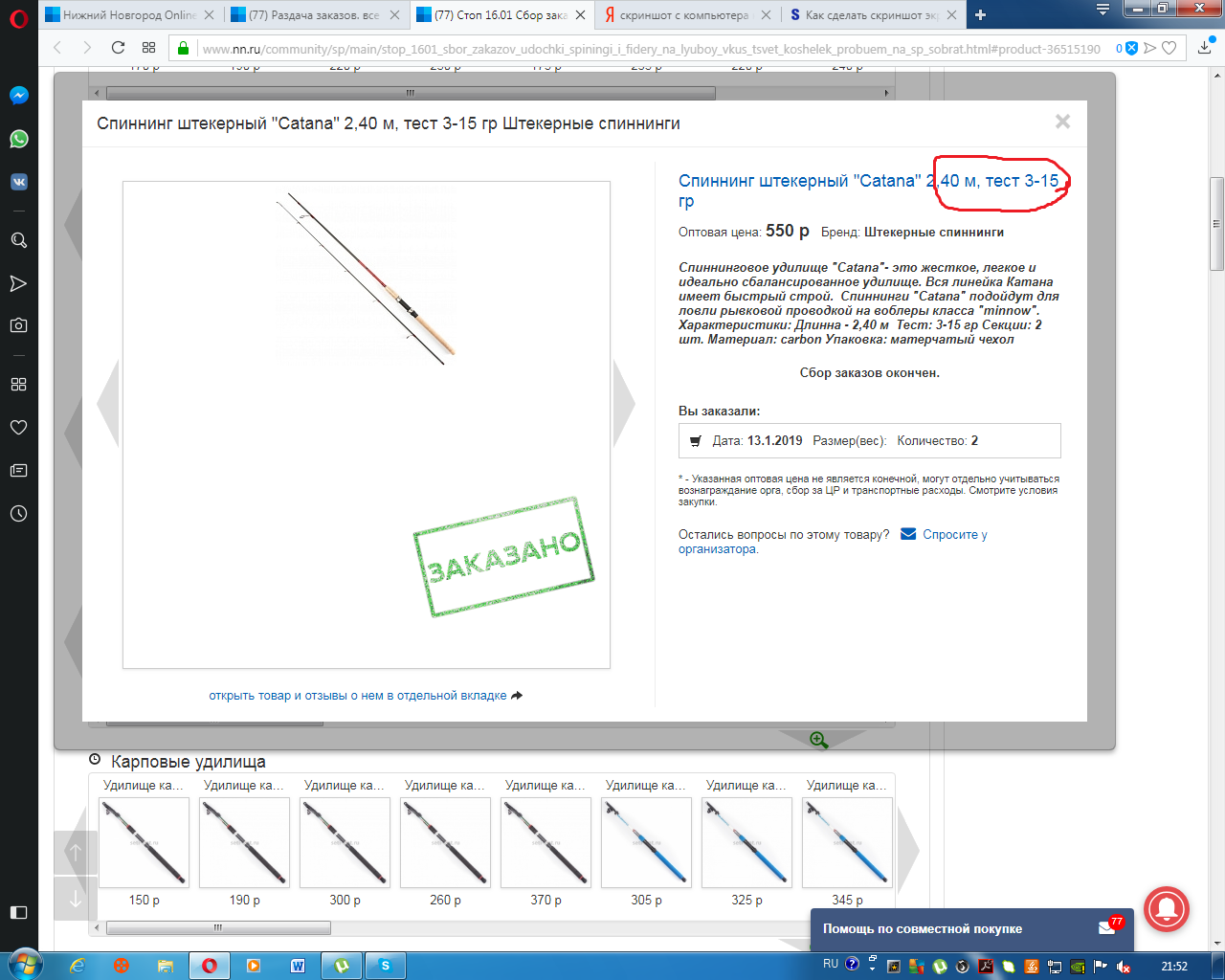This screenshot has height=980, width=1225.
Task: Reload the current page
Action: coord(118,48)
